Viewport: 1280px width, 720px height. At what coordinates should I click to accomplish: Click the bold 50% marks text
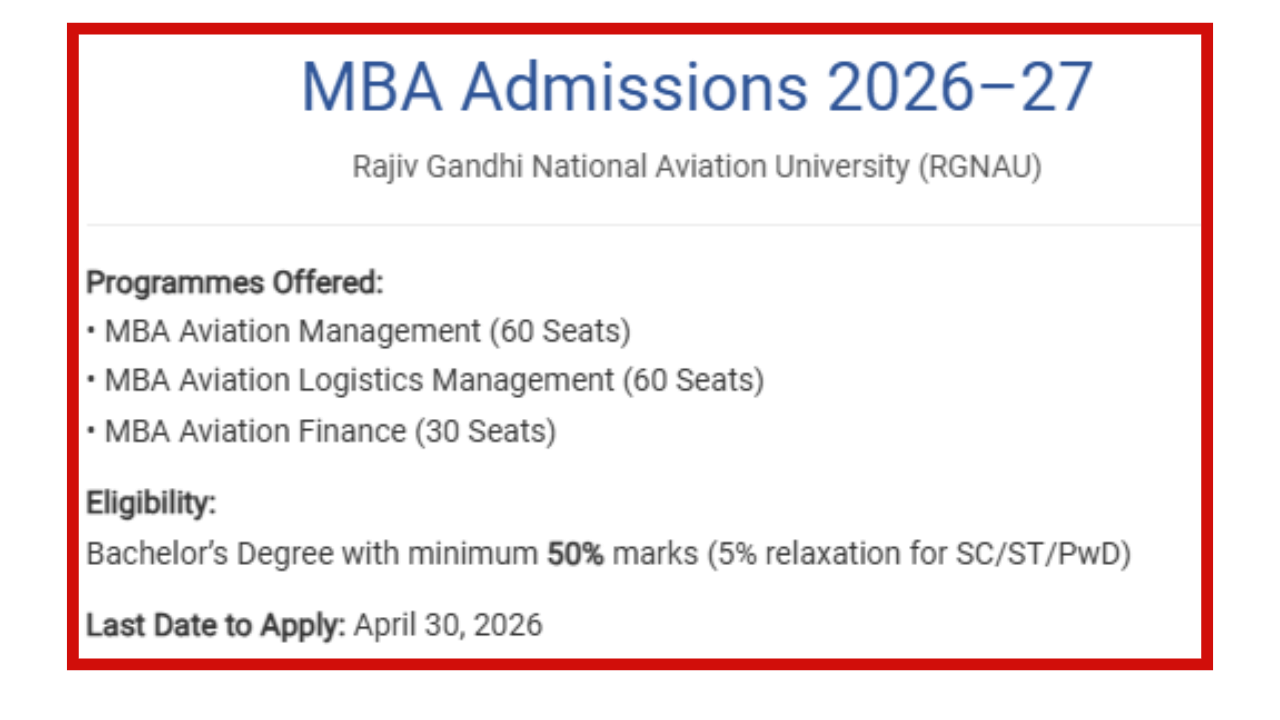pyautogui.click(x=575, y=554)
